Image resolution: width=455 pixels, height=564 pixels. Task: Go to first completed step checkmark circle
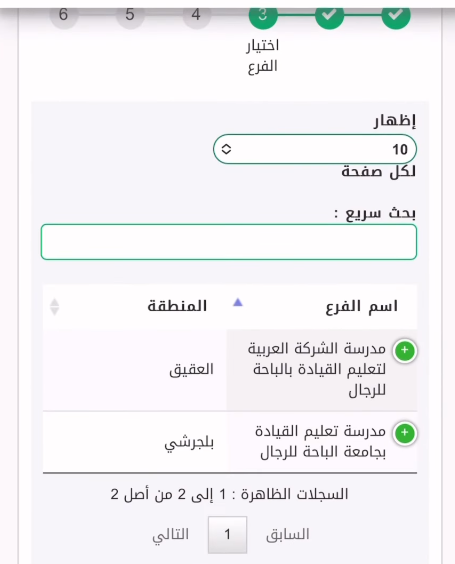tap(396, 15)
